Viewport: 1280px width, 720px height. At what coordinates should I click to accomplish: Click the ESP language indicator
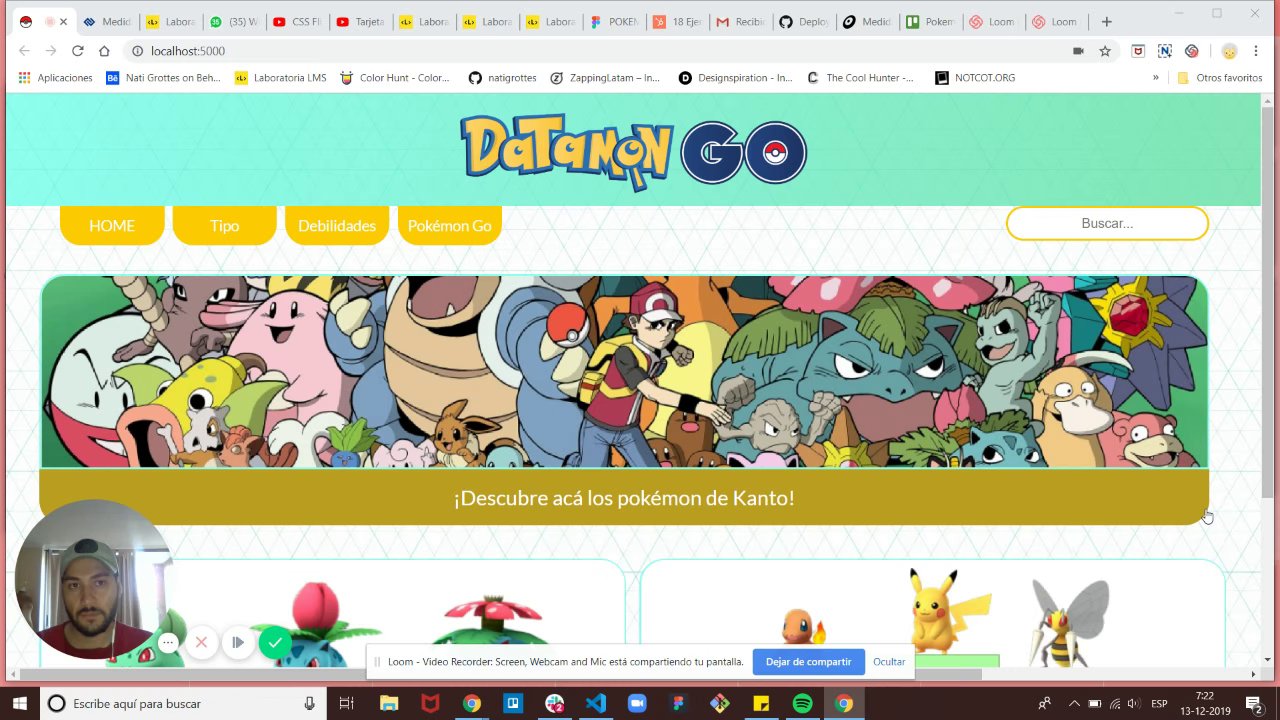click(x=1159, y=703)
